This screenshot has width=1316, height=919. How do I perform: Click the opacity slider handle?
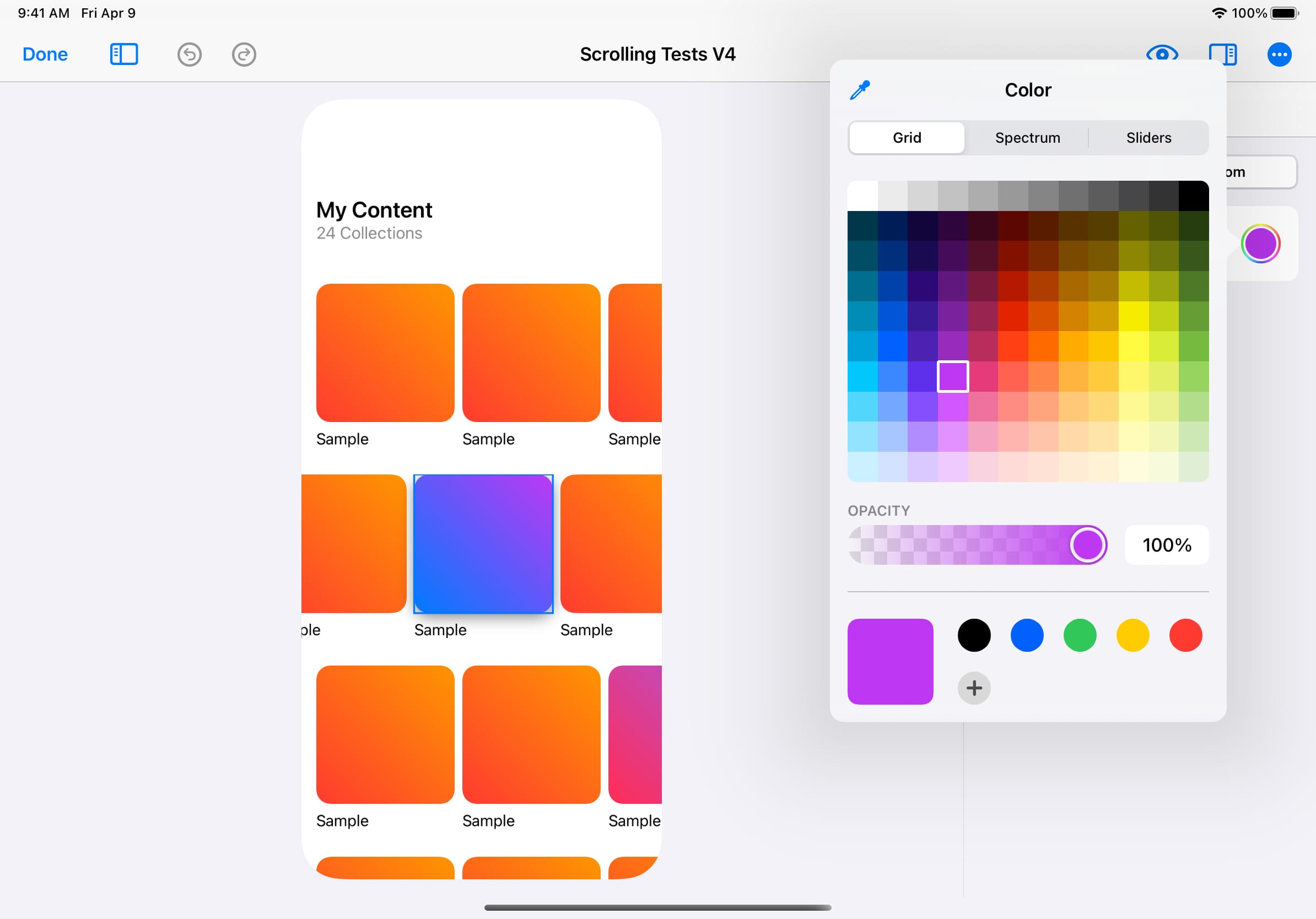(x=1087, y=544)
